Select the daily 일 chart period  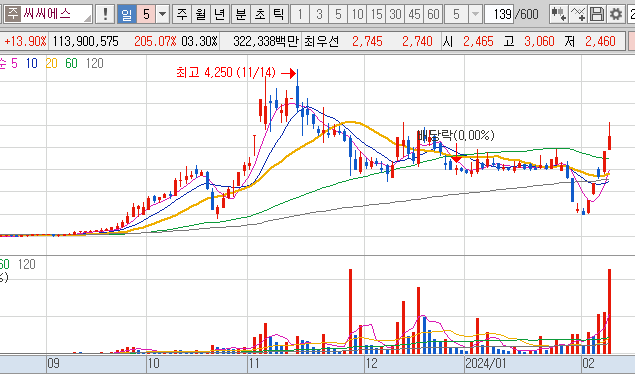point(126,14)
